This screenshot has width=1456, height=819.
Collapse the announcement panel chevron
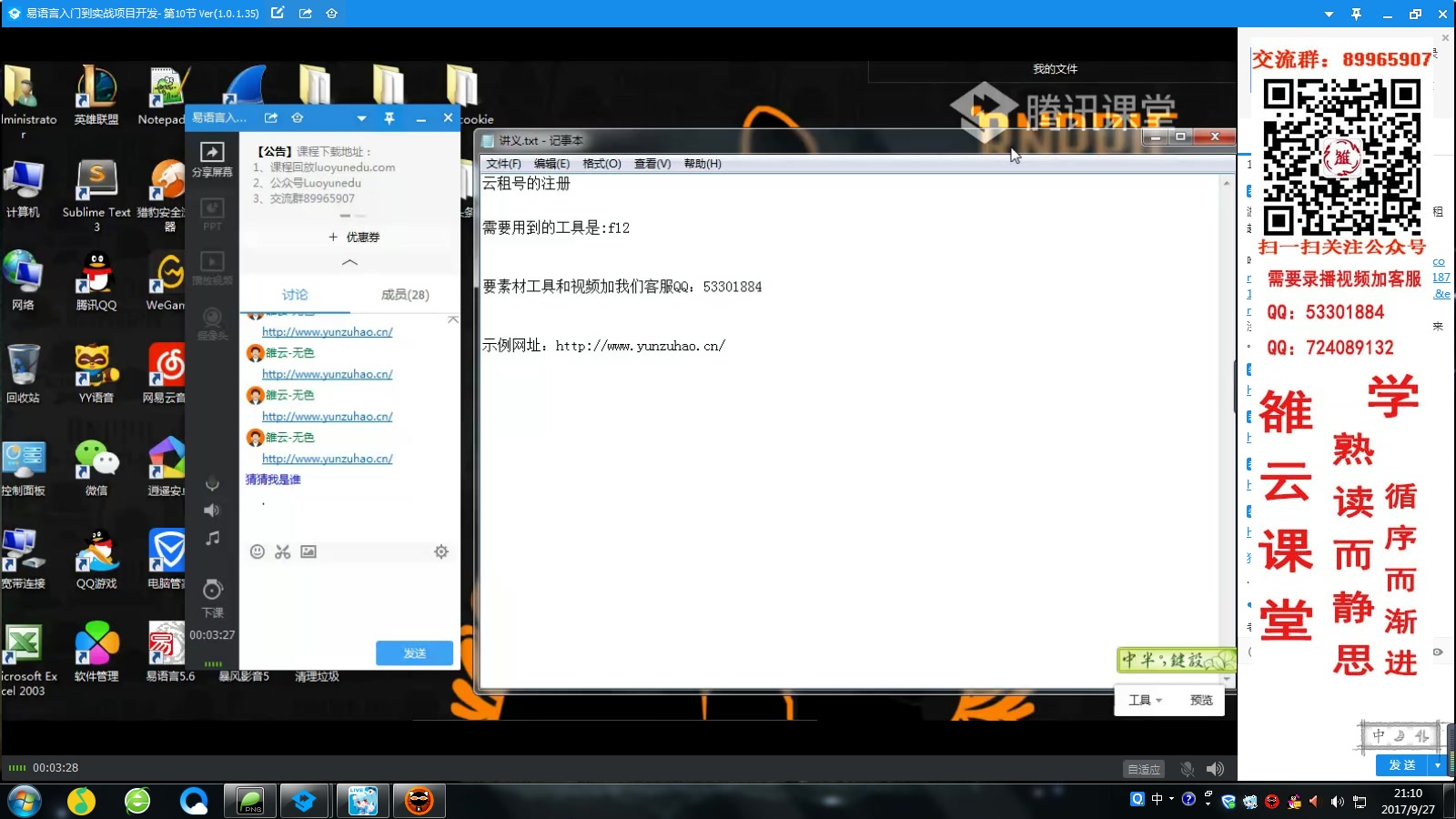349,262
